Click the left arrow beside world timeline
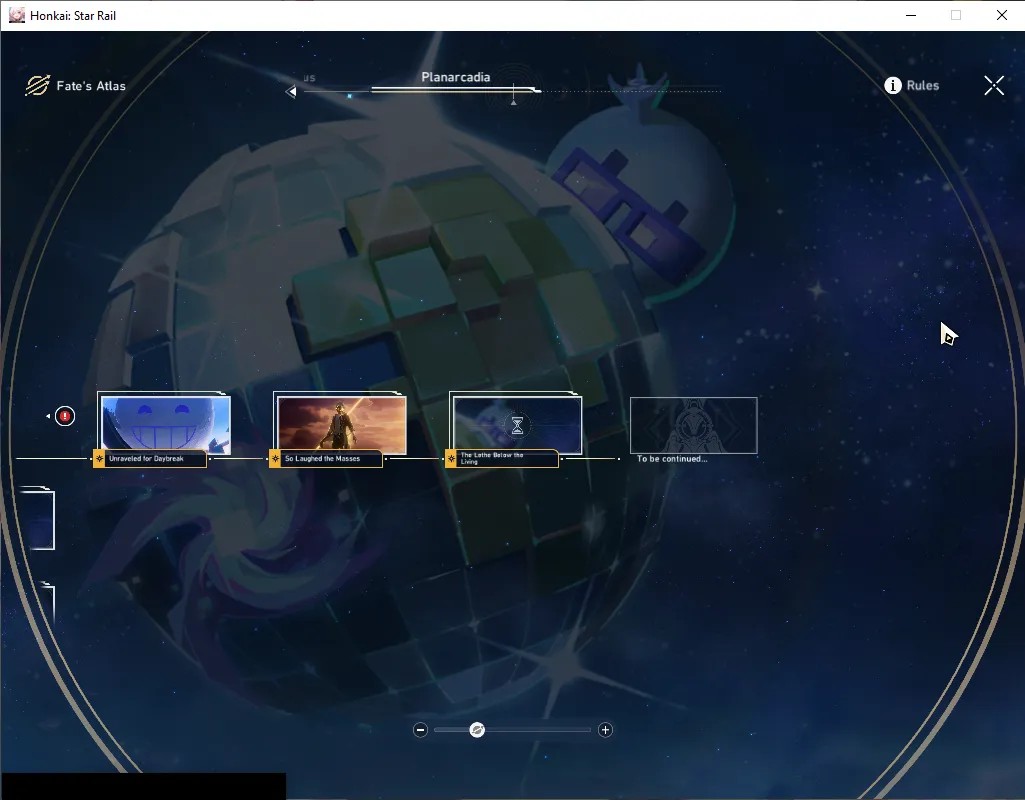 tap(291, 92)
